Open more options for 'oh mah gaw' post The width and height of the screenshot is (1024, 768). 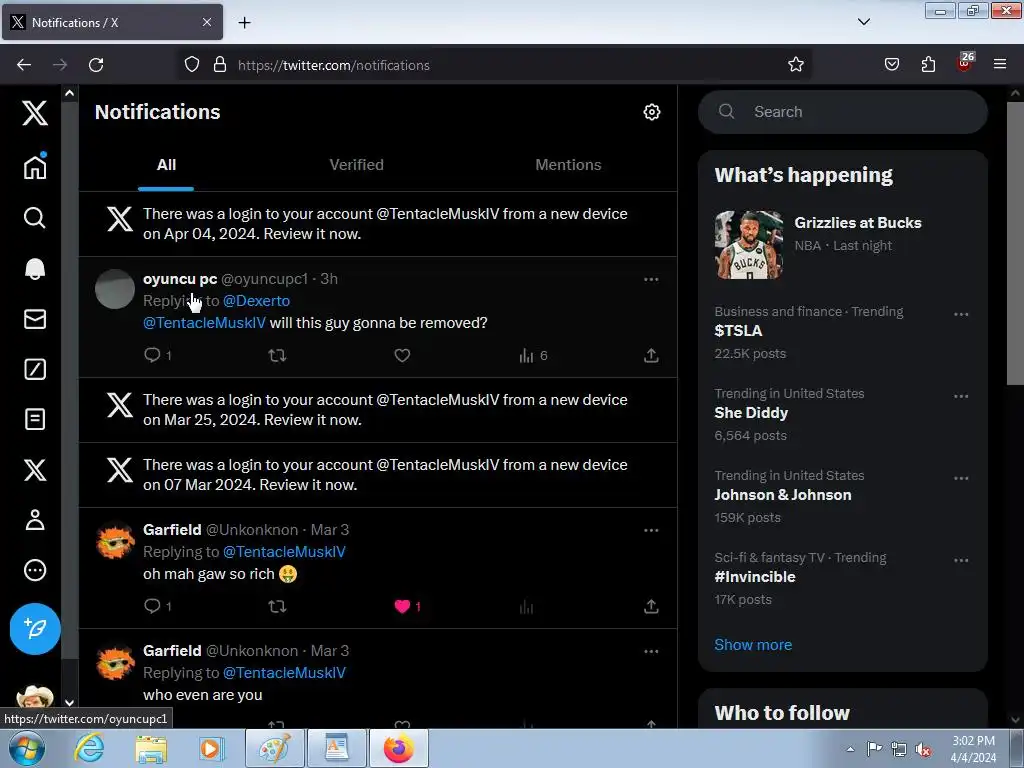coord(651,530)
